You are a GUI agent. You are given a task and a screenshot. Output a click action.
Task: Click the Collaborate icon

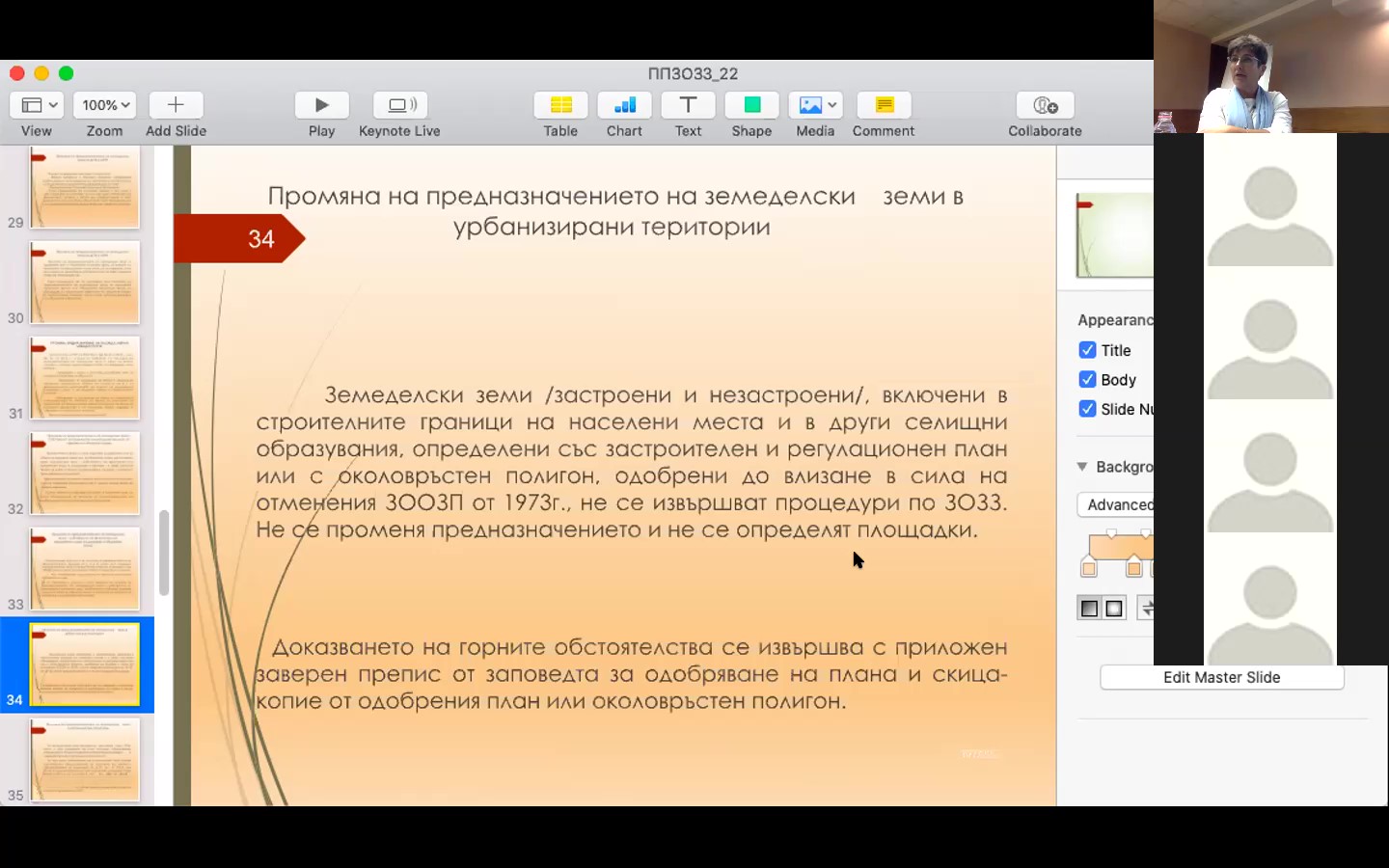point(1045,105)
